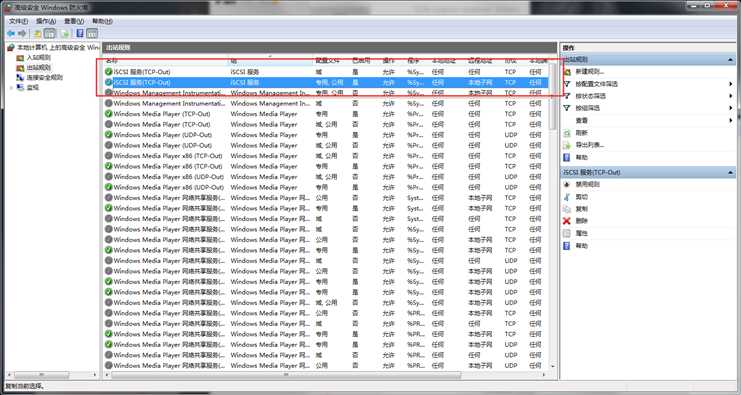This screenshot has width=741, height=395.
Task: Go forward with the toolbar Forward arrow
Action: [22, 34]
